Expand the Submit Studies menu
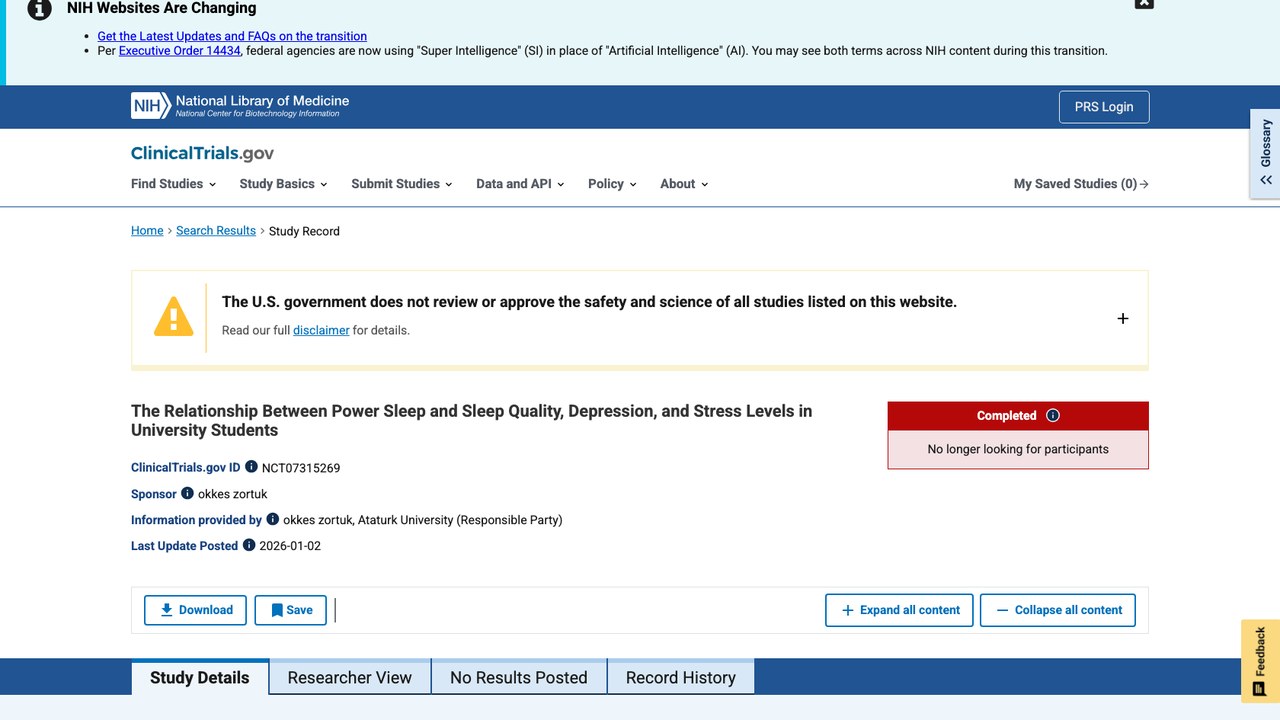The width and height of the screenshot is (1280, 720). pos(402,184)
